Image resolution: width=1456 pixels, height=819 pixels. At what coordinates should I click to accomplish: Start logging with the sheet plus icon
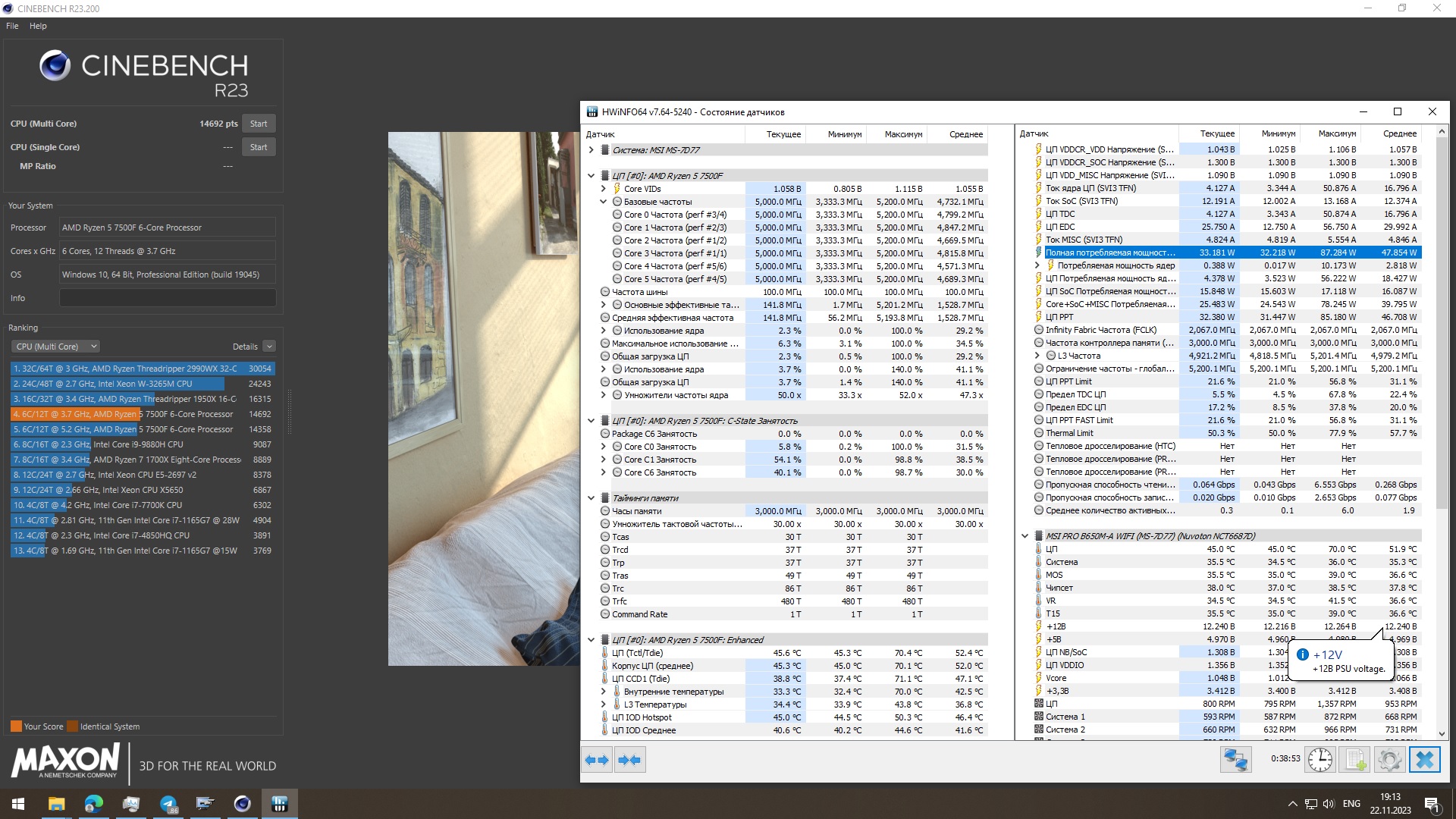pos(1355,760)
